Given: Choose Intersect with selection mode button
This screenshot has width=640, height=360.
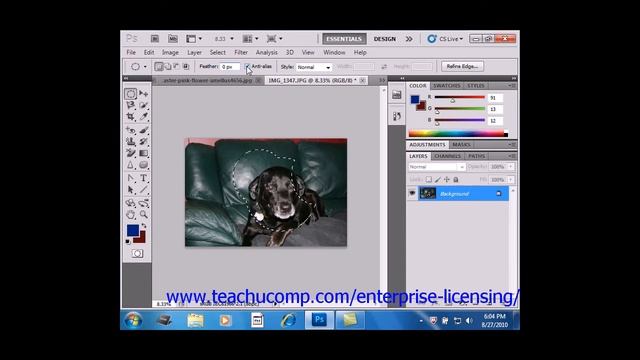Looking at the screenshot, I should [x=186, y=66].
